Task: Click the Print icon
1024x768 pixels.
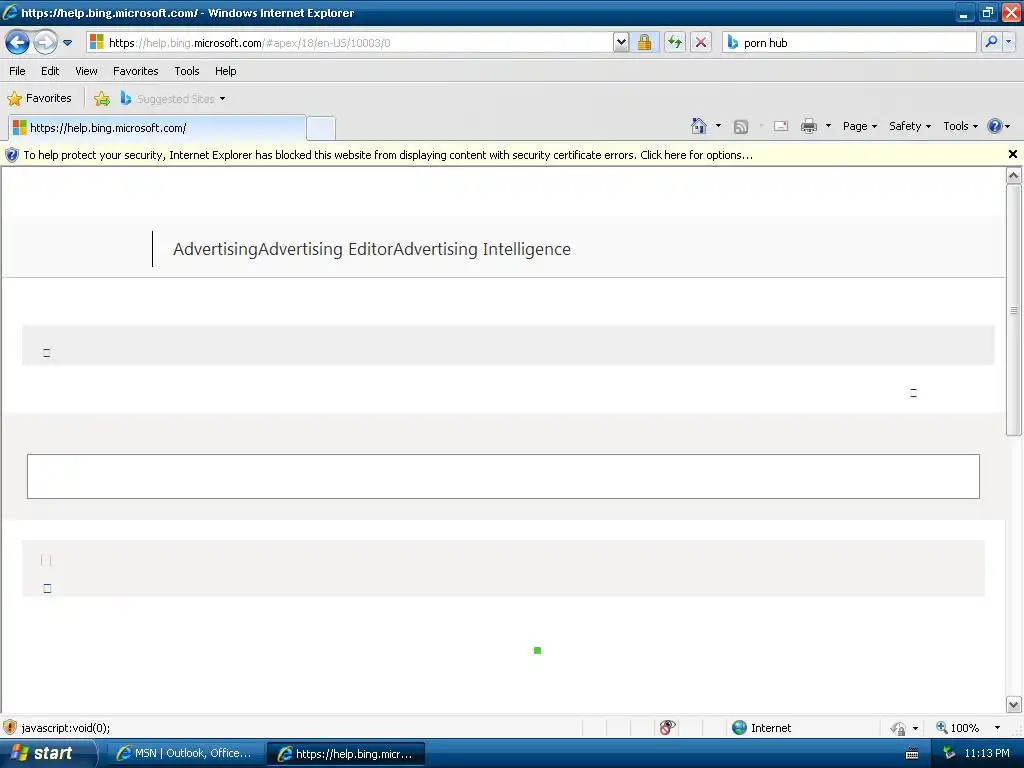Action: tap(809, 126)
